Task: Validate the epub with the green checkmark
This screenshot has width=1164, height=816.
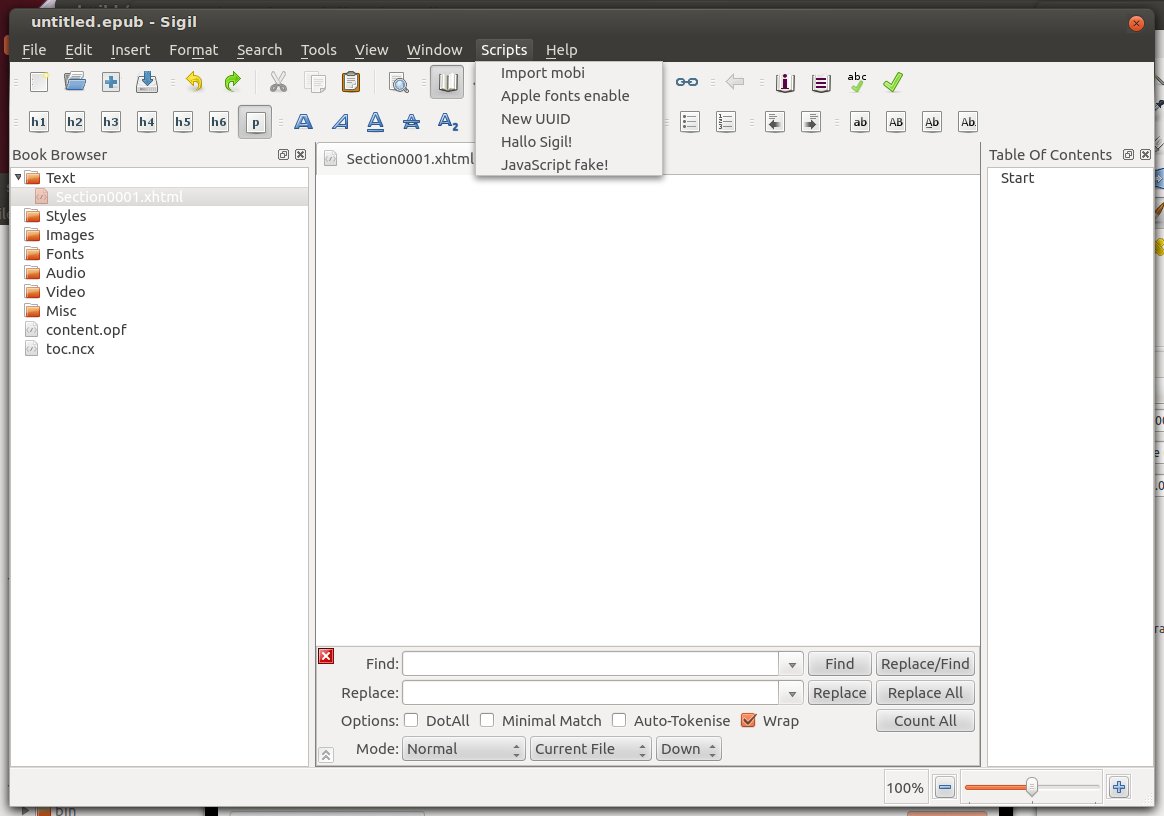Action: [893, 82]
